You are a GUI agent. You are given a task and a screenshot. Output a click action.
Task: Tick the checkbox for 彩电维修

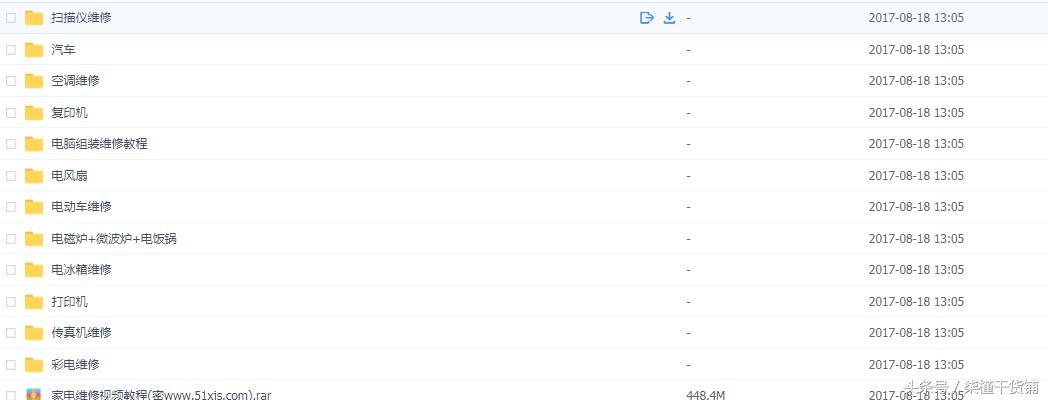click(11, 365)
